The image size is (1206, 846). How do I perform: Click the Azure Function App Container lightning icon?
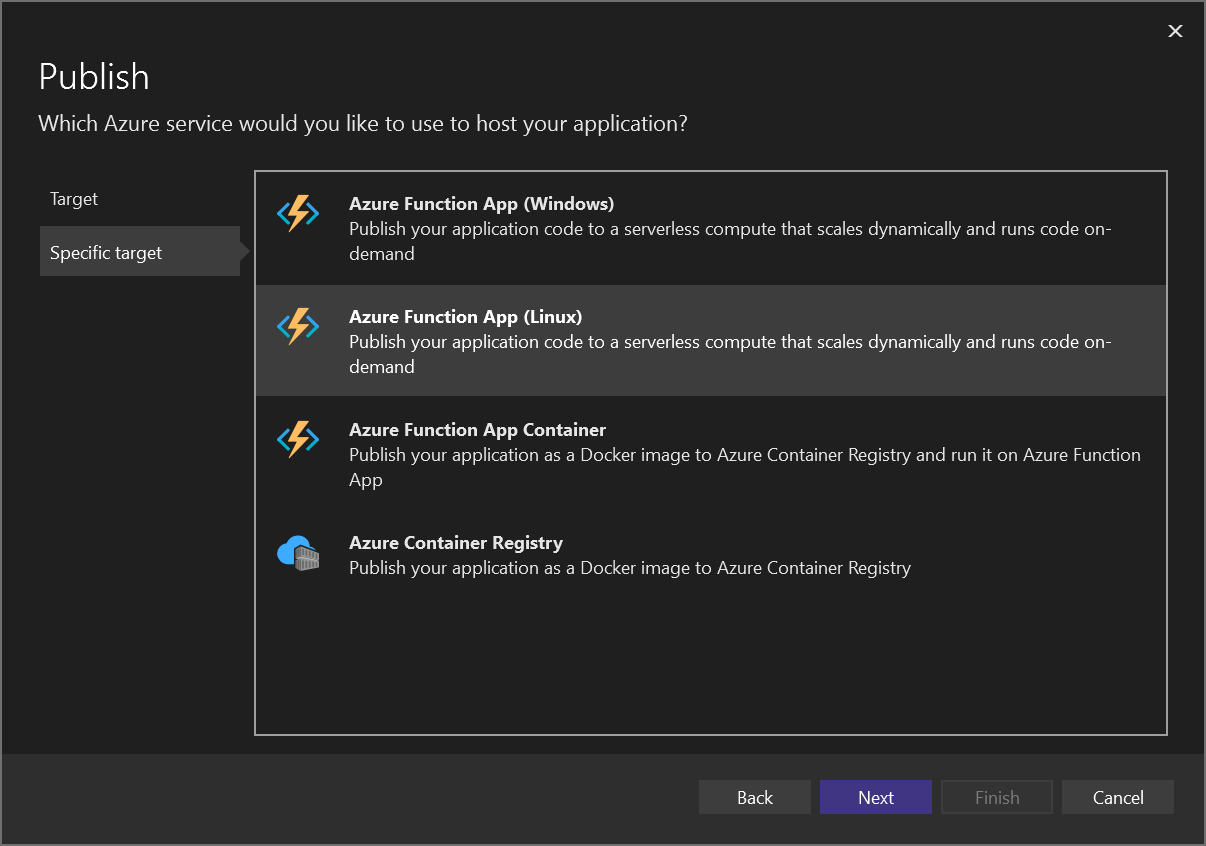(297, 439)
